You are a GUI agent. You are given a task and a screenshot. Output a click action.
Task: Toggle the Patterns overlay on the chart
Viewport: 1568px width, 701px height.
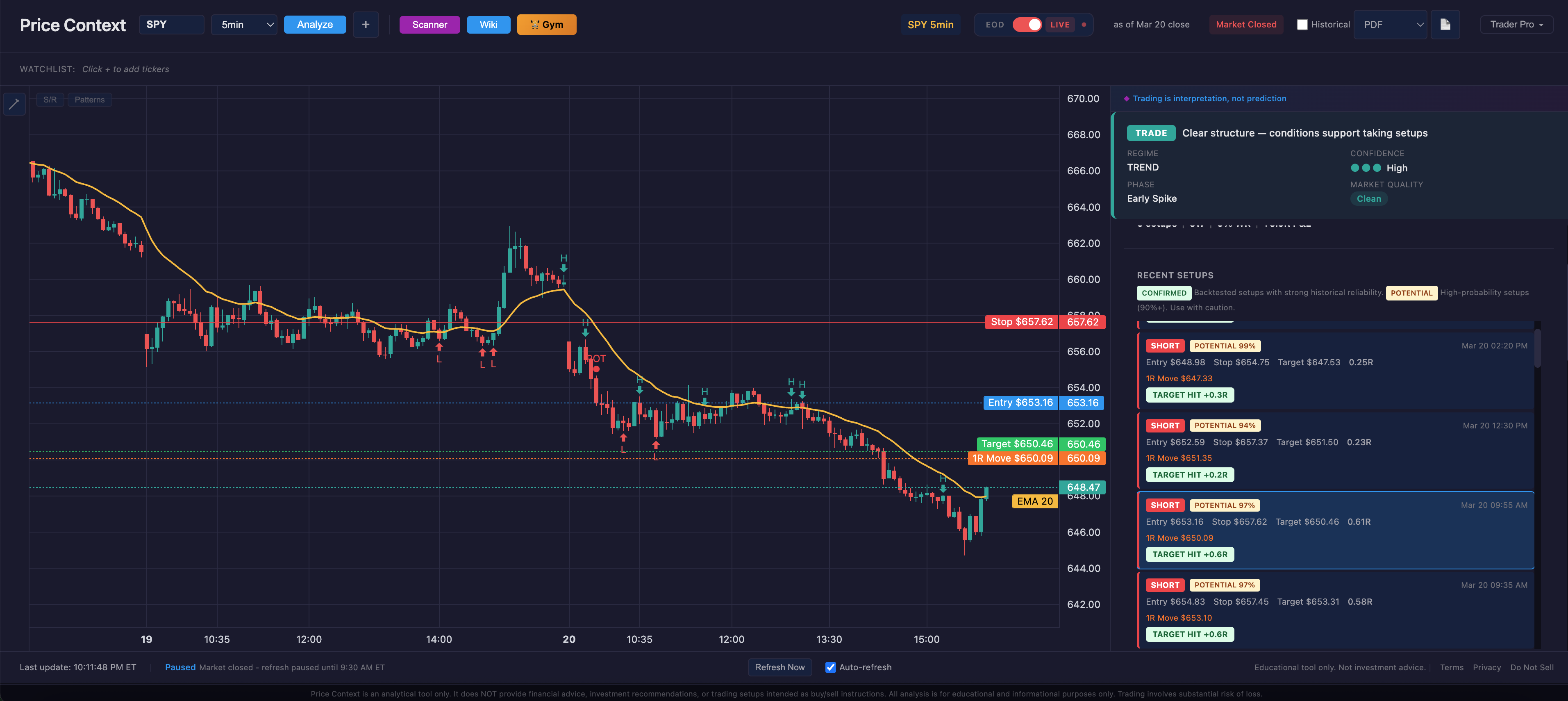click(x=89, y=99)
